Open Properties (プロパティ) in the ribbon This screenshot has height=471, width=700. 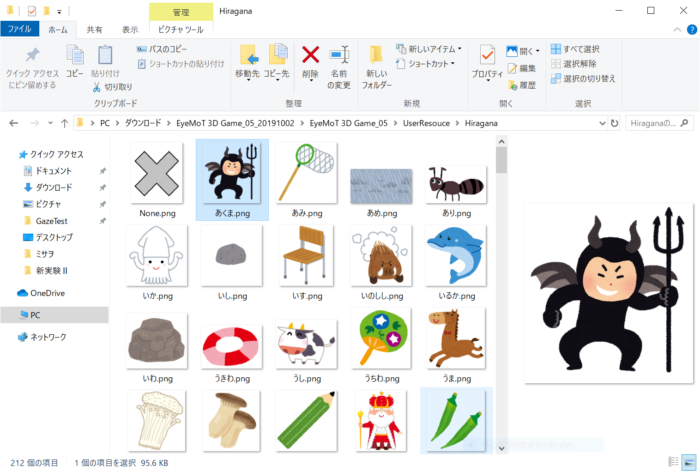[487, 62]
